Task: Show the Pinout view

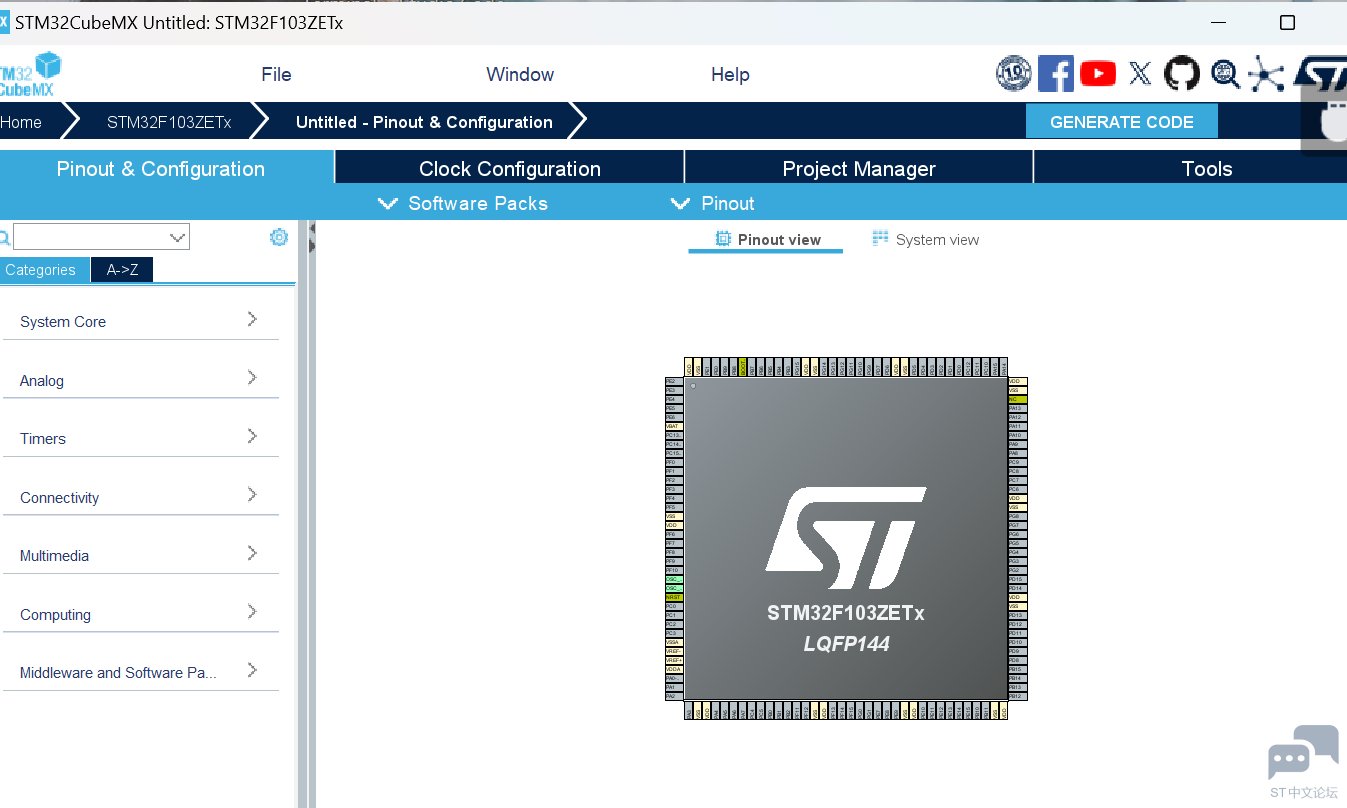Action: point(768,239)
